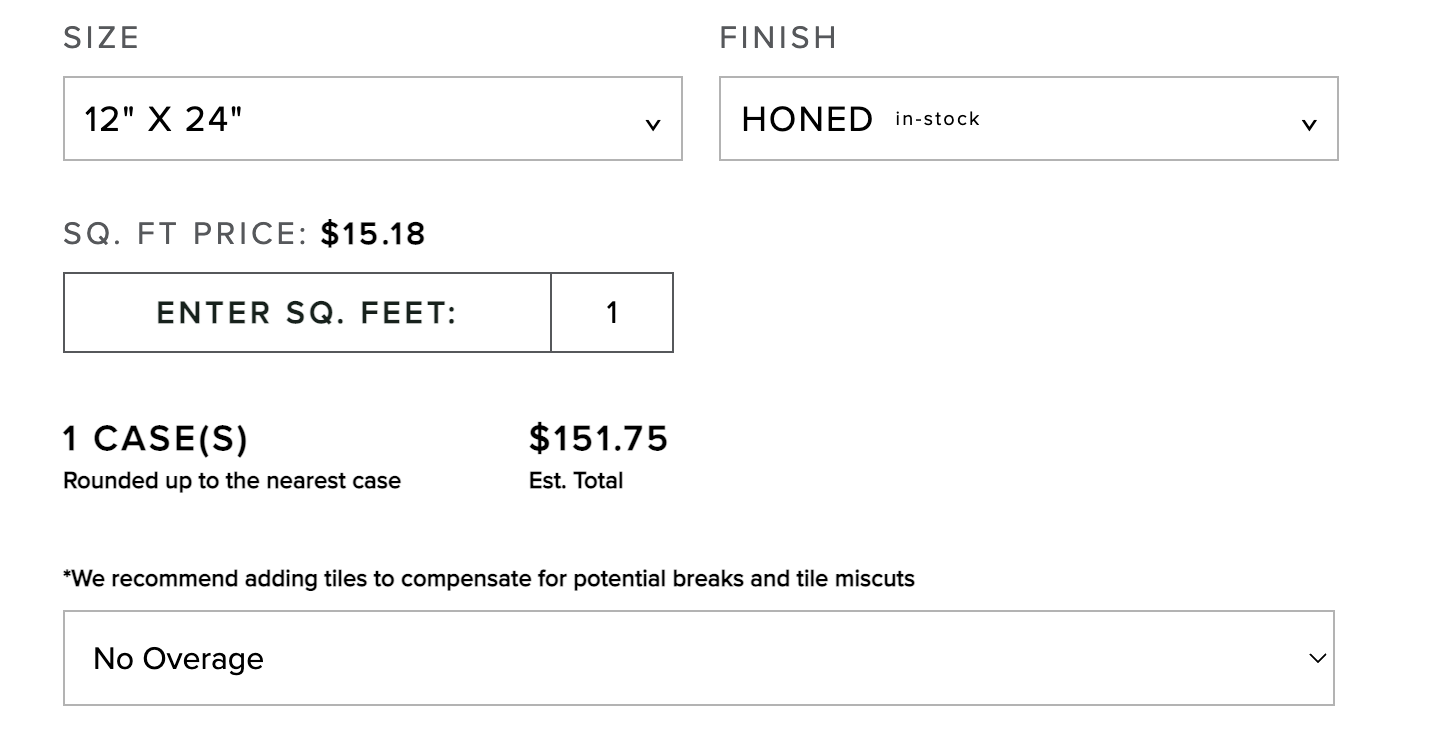Open the FINISH dropdown set to HONED
This screenshot has width=1430, height=754.
click(1028, 118)
